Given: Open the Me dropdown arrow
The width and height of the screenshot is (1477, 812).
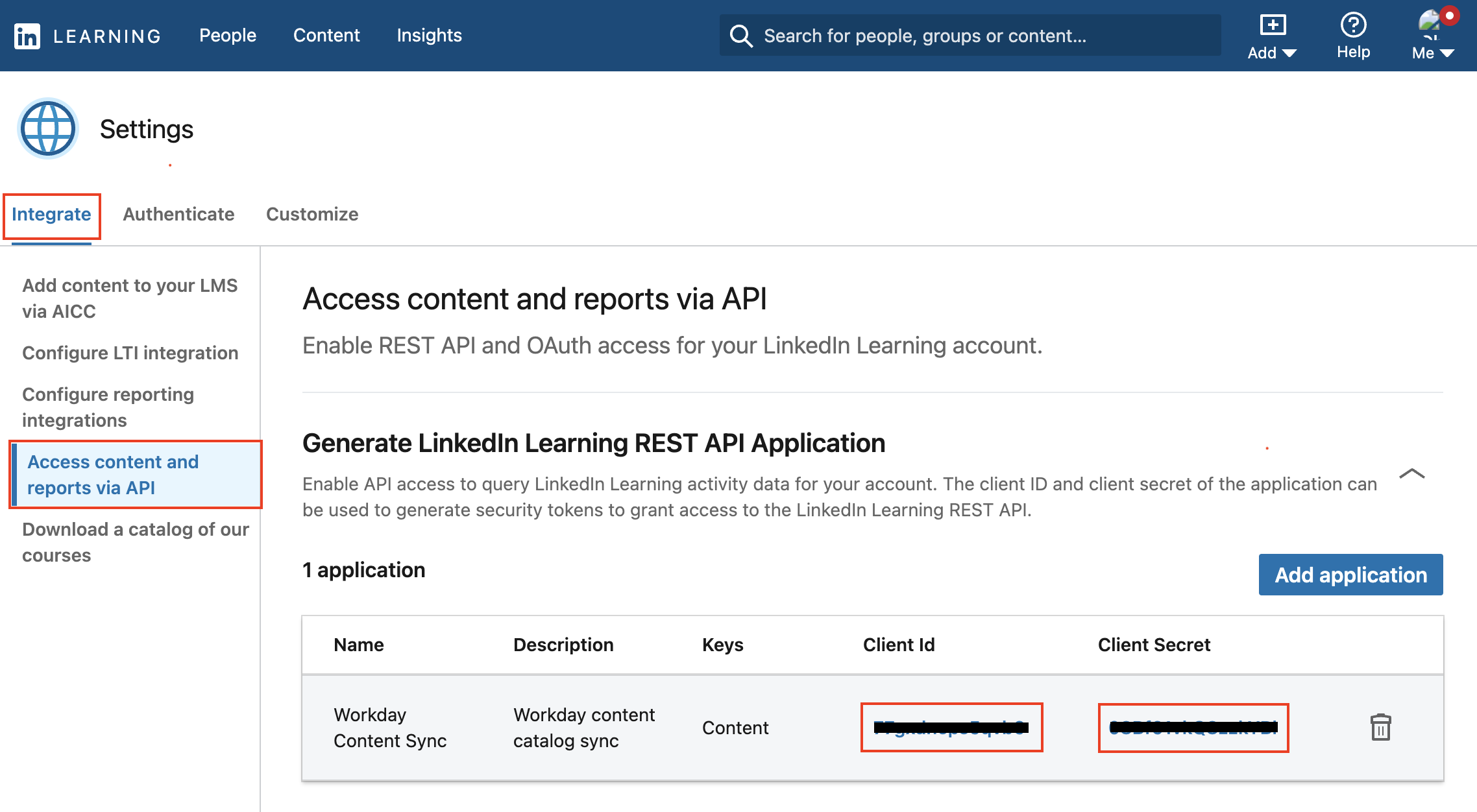Looking at the screenshot, I should pyautogui.click(x=1446, y=54).
